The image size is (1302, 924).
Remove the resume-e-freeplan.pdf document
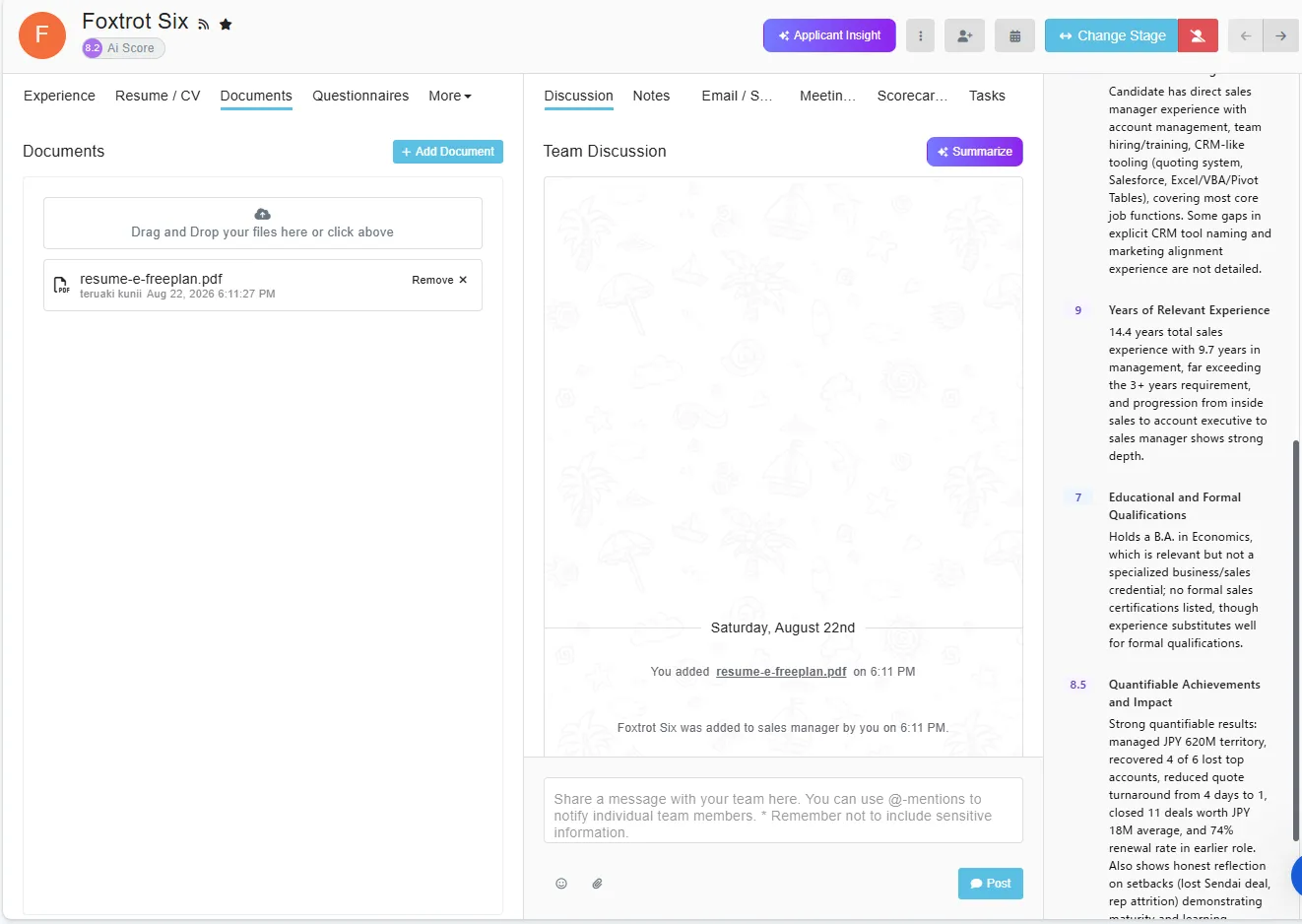(x=439, y=280)
